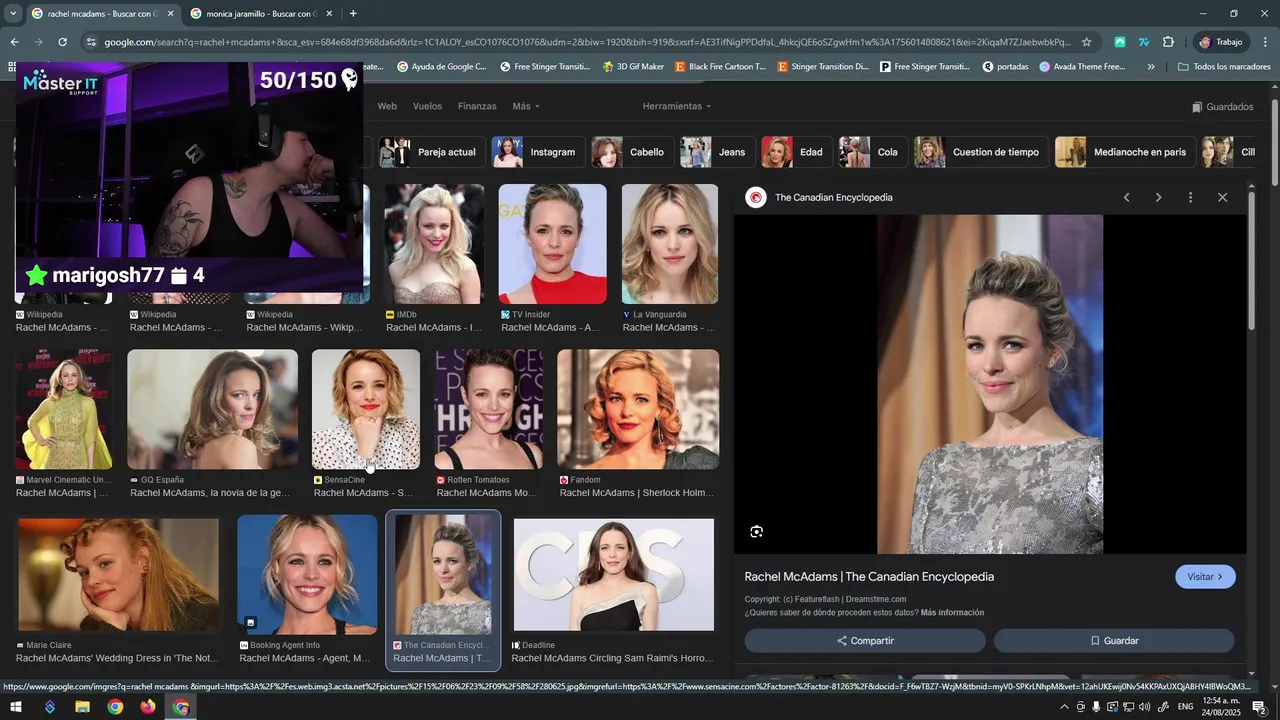This screenshot has width=1280, height=720.
Task: Show the previous image in the preview panel
Action: (1126, 197)
